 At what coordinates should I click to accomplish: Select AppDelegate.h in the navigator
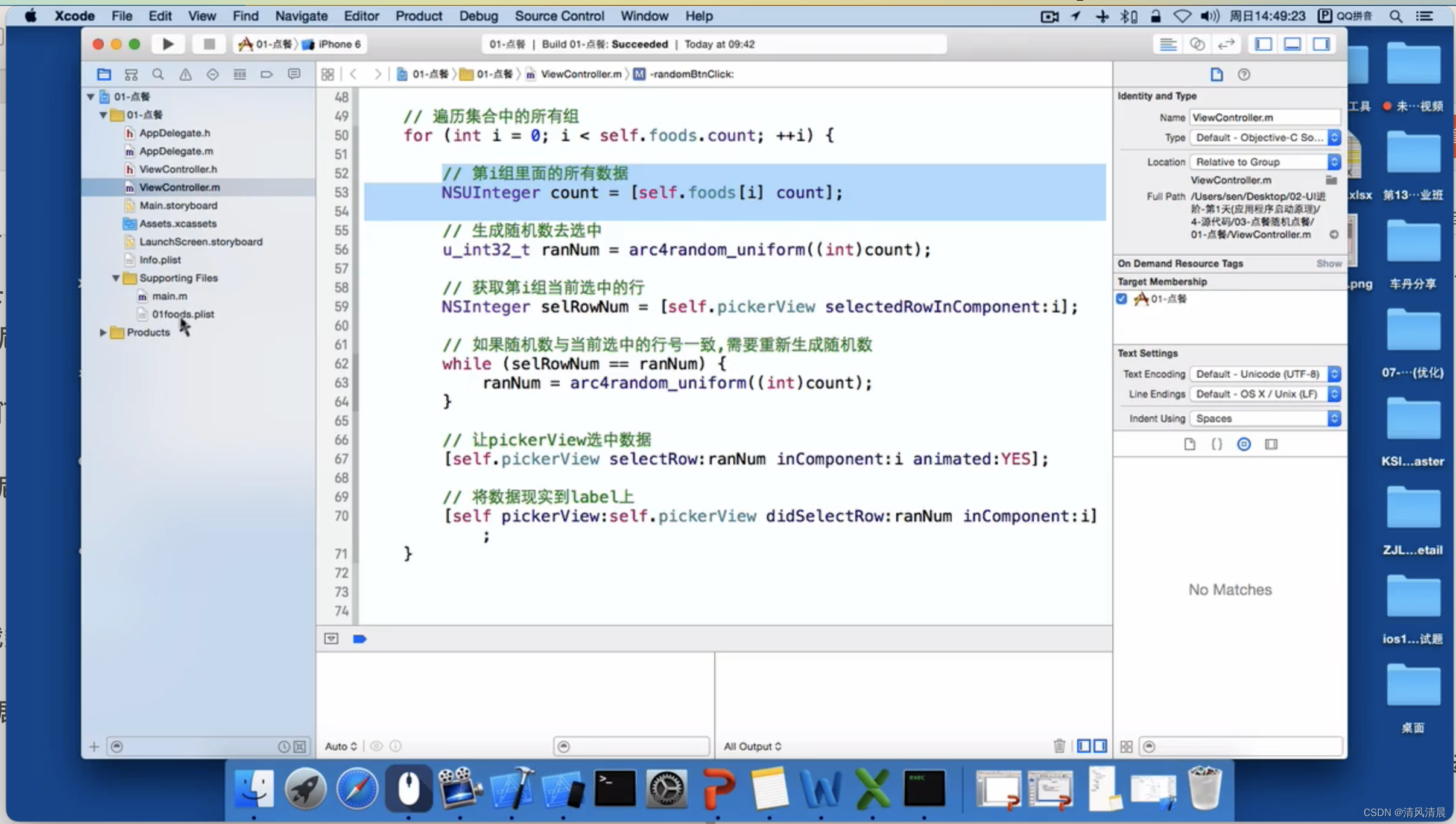tap(175, 133)
